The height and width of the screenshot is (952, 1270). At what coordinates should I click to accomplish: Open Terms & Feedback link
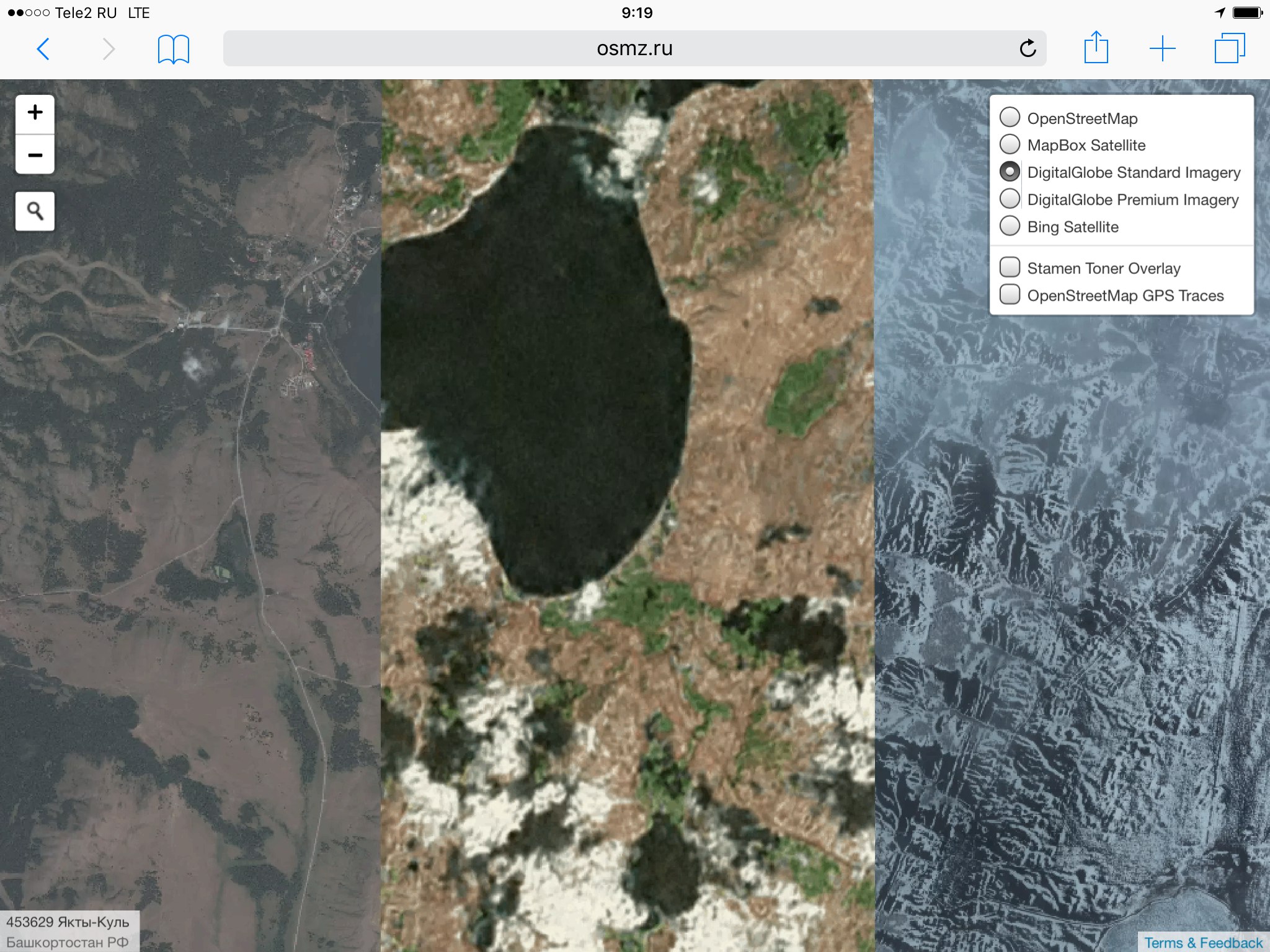coord(1202,942)
